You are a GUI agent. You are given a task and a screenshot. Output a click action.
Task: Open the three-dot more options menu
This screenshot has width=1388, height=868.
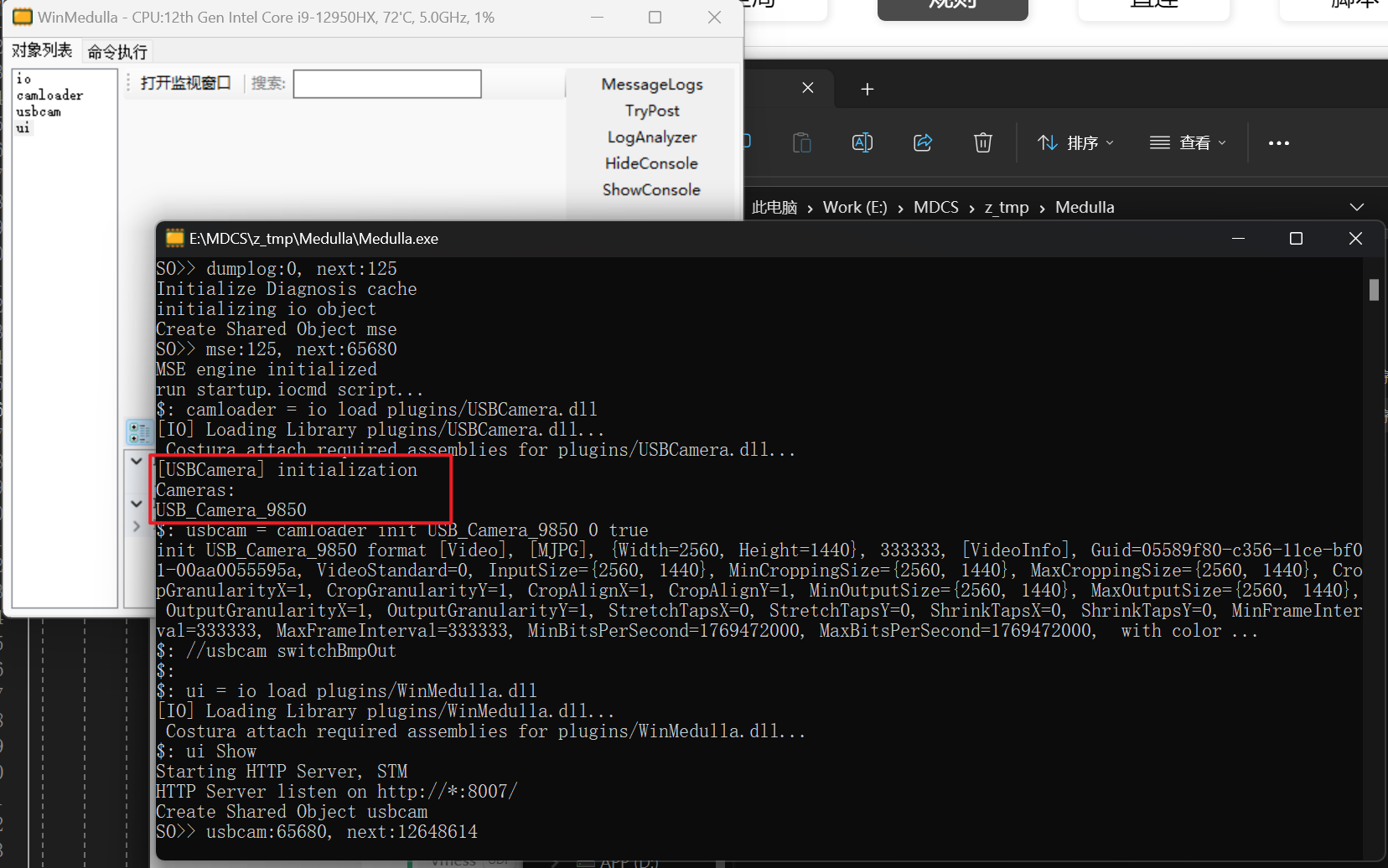pos(1278,143)
